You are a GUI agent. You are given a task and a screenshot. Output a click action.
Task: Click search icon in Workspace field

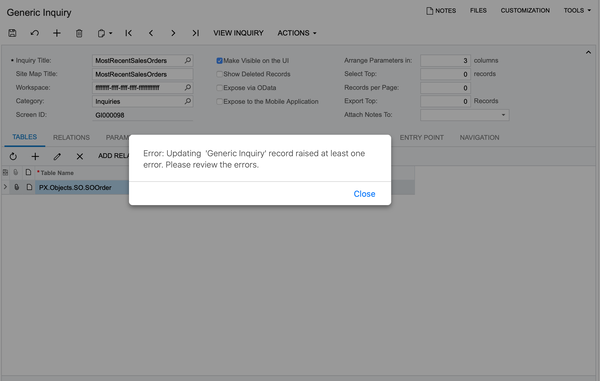point(188,88)
